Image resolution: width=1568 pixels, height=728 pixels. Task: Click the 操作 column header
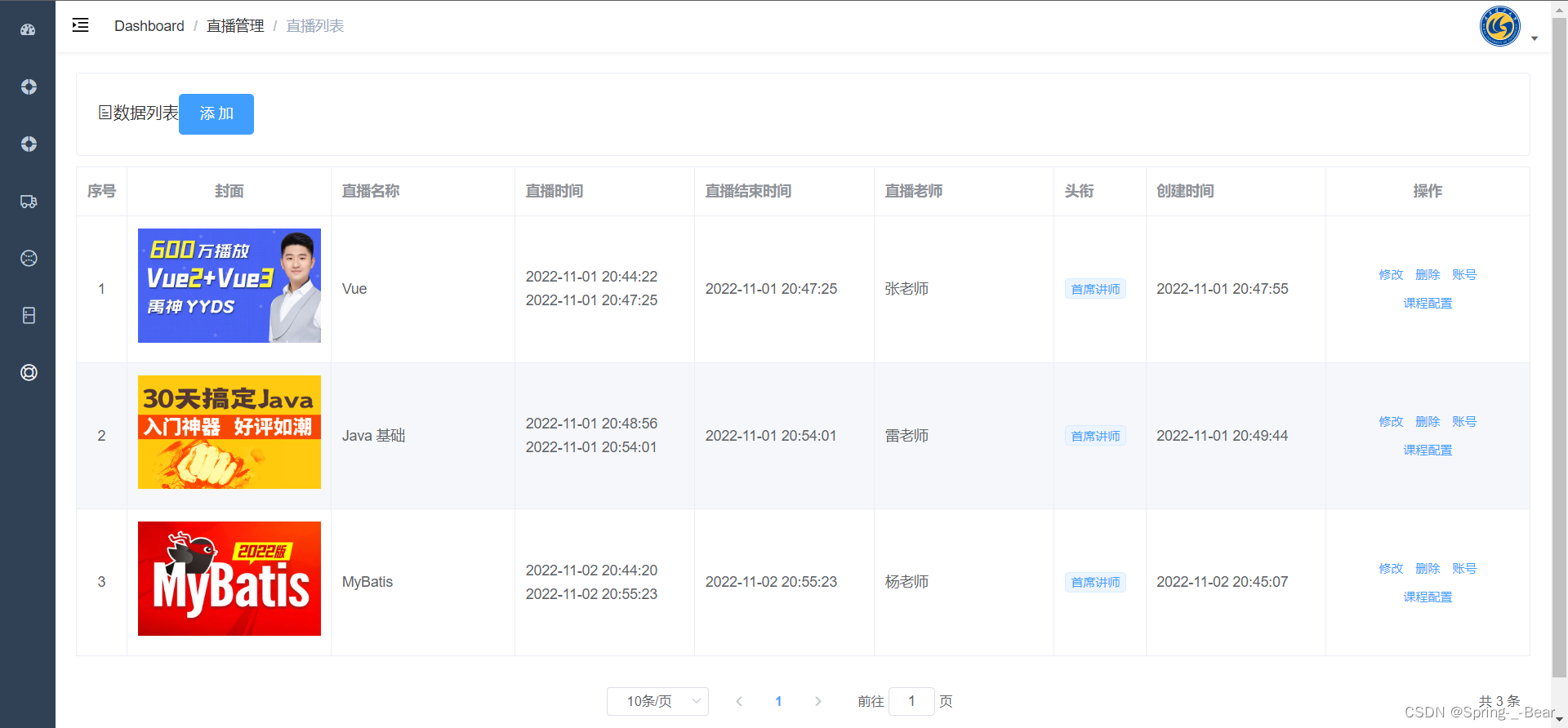point(1428,191)
